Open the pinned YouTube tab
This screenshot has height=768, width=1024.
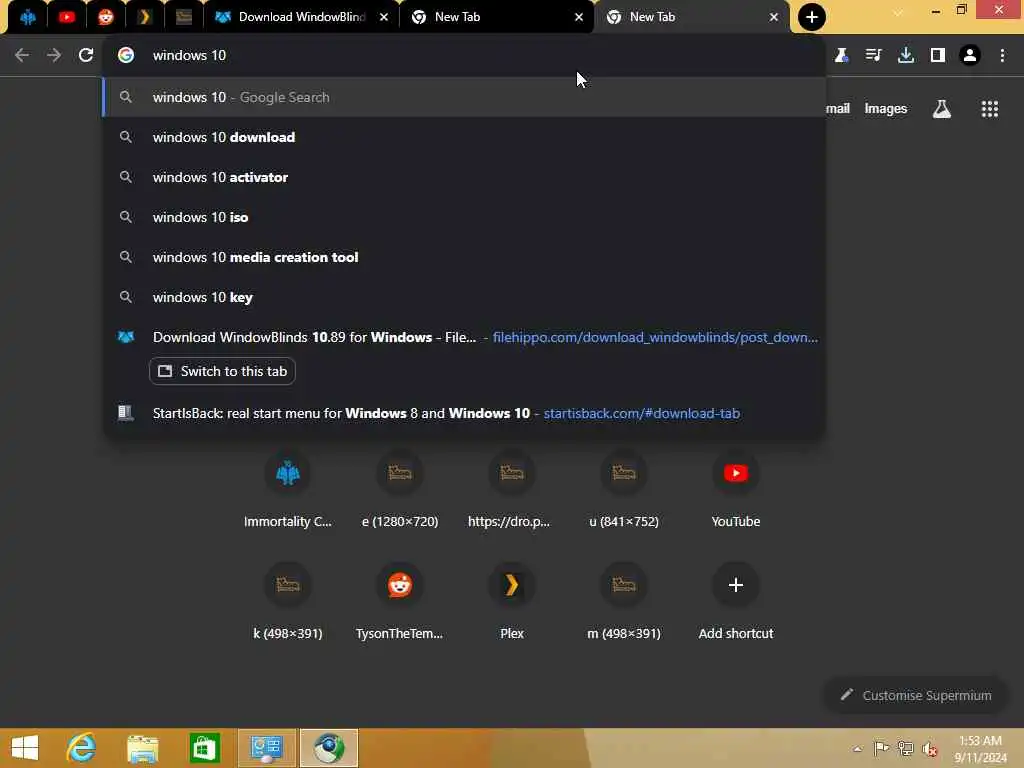tap(67, 17)
